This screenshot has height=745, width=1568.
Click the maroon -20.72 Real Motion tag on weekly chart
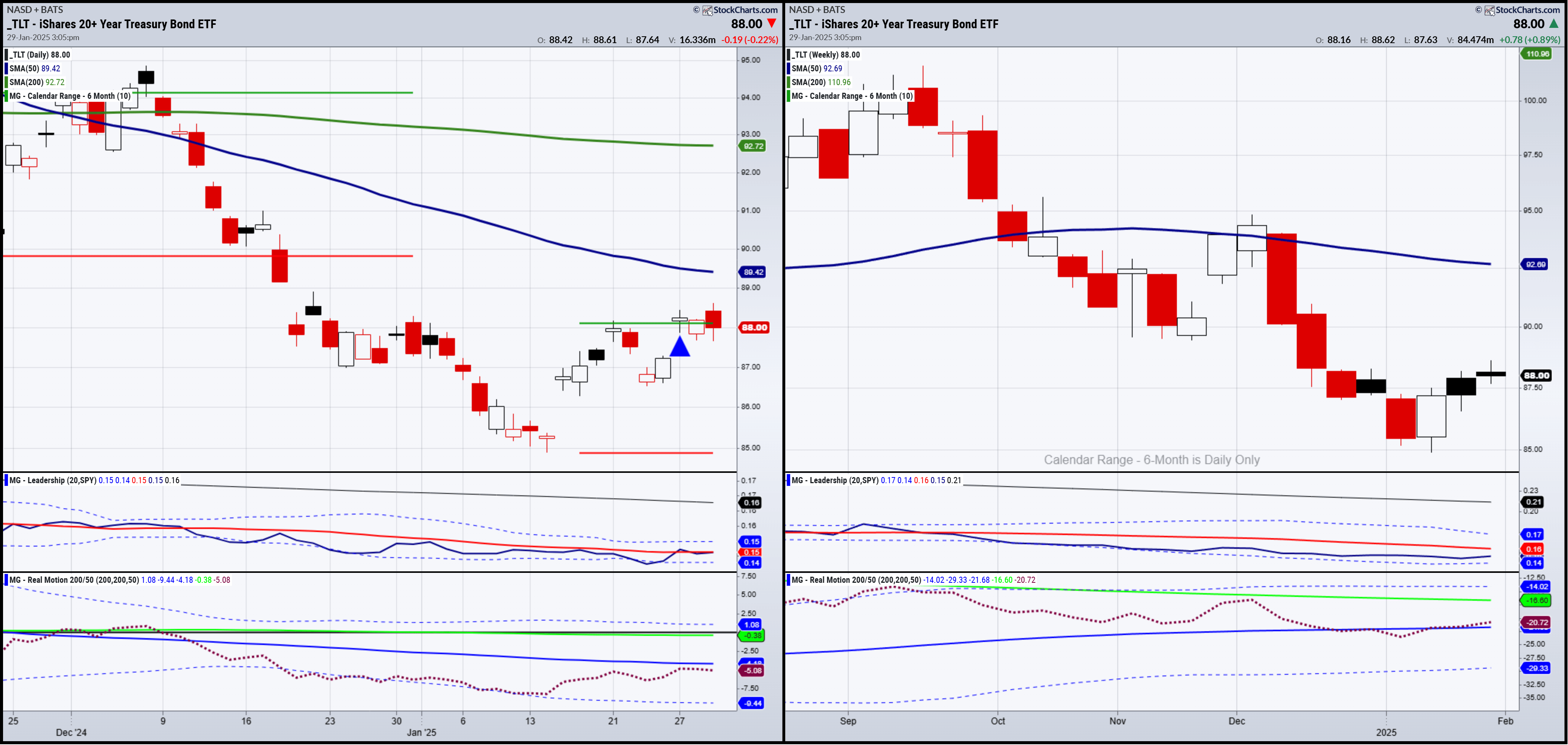click(1536, 622)
